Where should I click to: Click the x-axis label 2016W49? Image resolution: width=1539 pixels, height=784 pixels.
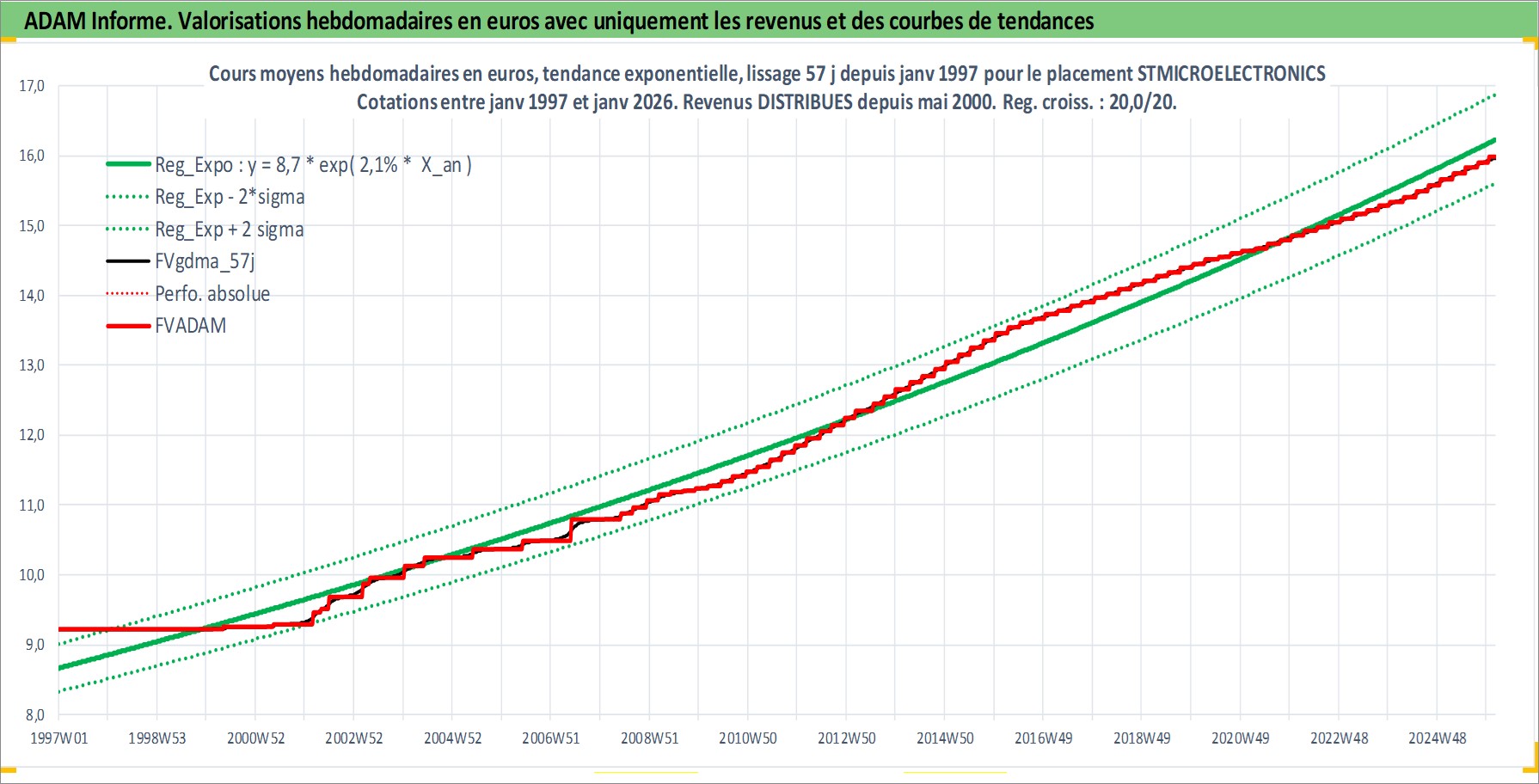(x=1044, y=738)
